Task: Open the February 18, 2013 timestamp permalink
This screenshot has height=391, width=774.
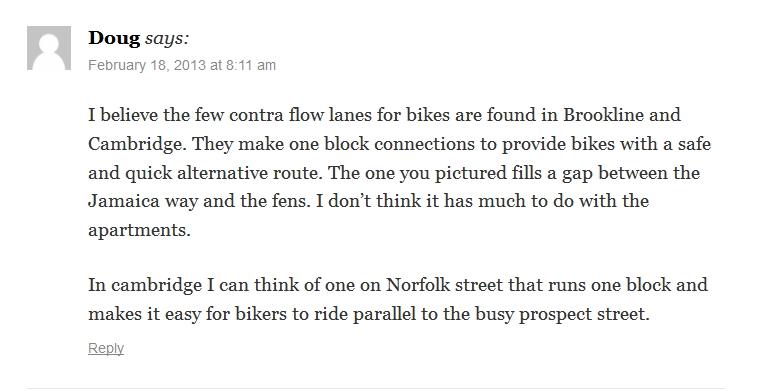Action: 182,65
